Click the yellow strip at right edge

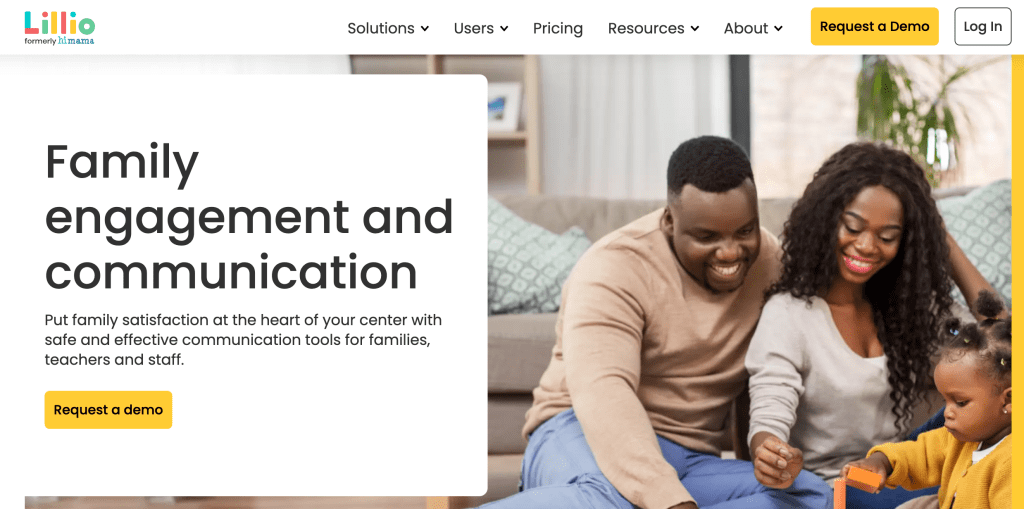[1017, 282]
